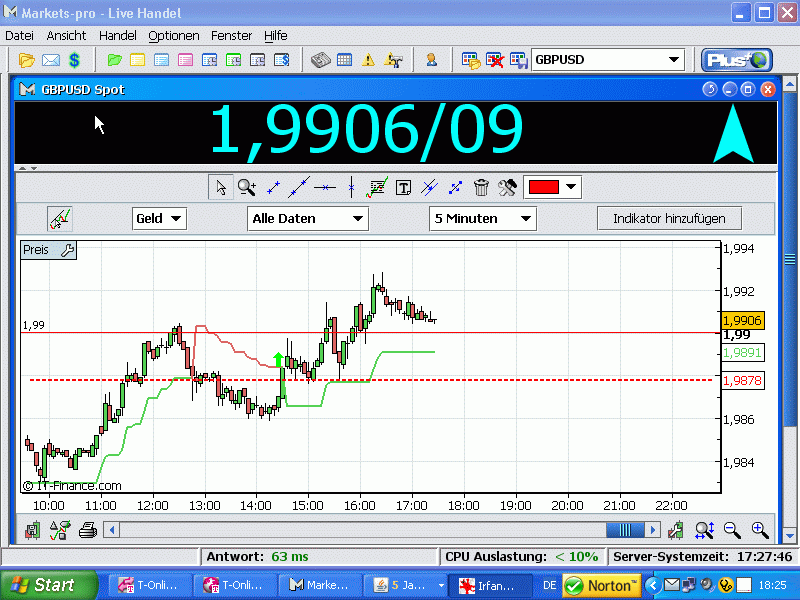
Task: Click the zoom out magnifier below chart
Action: (732, 530)
